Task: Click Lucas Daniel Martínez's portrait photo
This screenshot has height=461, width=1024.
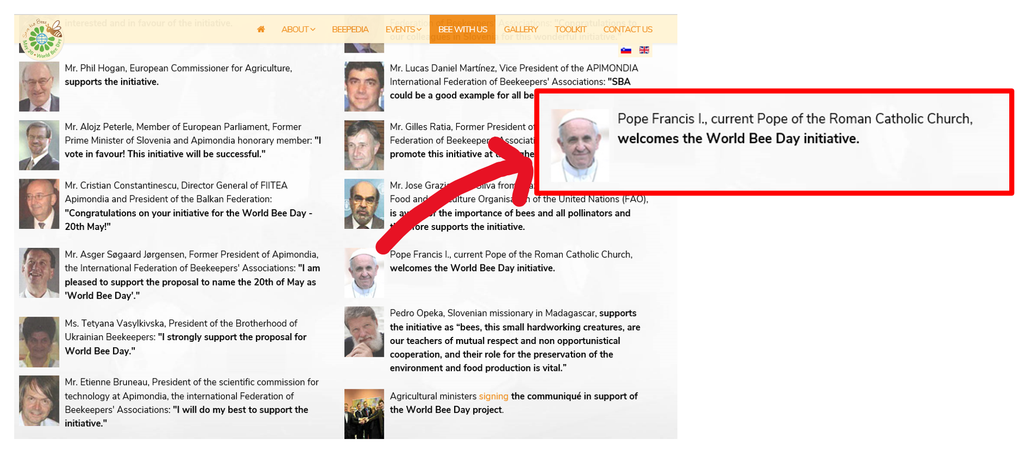Action: coord(364,87)
